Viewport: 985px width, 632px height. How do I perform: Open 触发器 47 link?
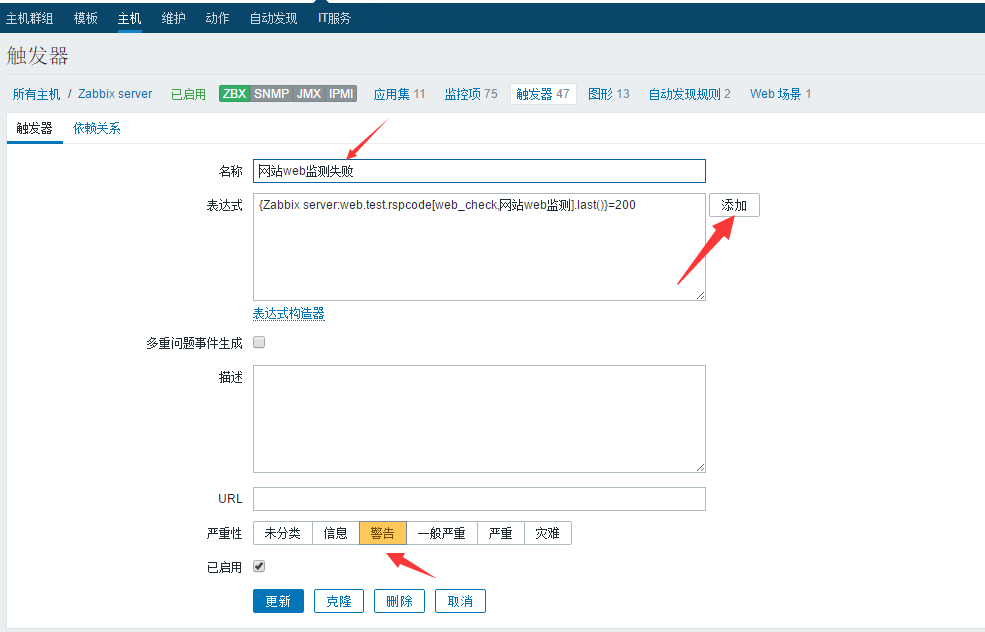(x=543, y=94)
